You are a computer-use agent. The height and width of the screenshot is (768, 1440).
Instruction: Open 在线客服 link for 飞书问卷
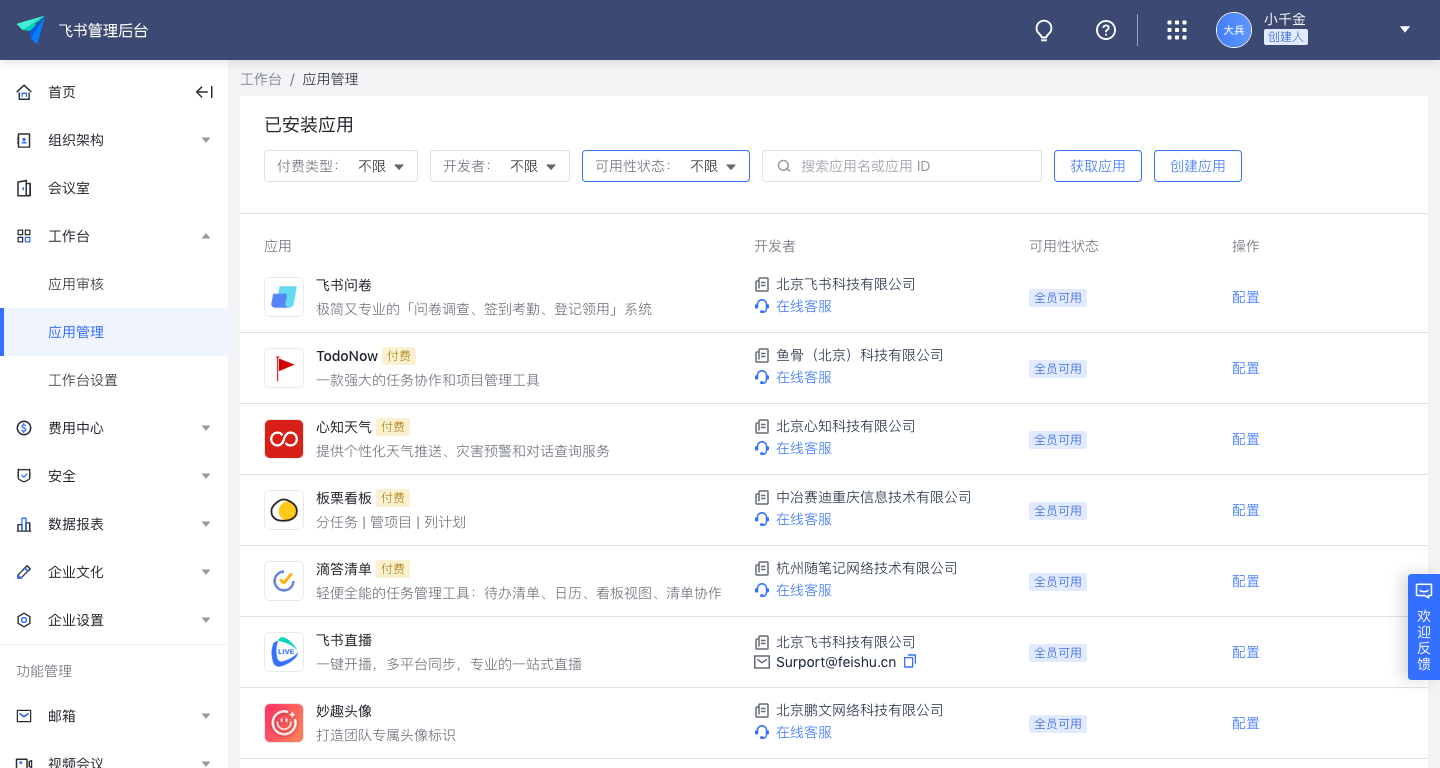(804, 306)
